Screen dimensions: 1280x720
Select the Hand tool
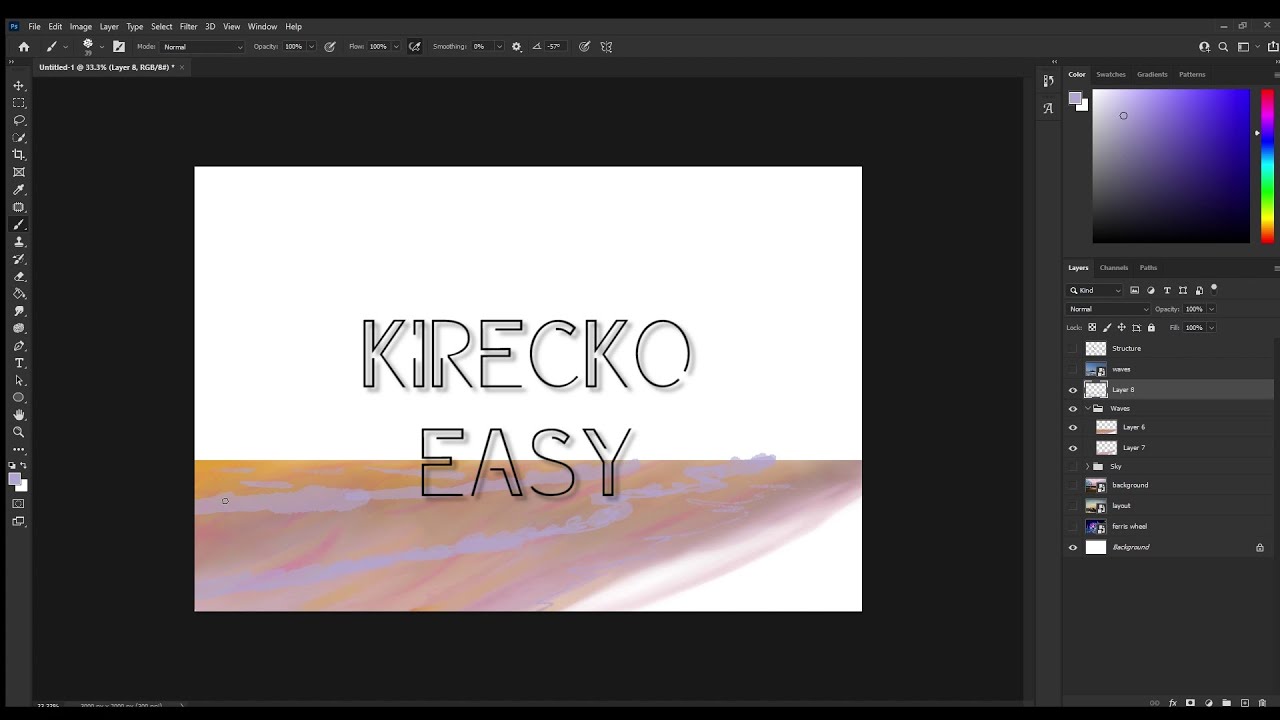[19, 415]
